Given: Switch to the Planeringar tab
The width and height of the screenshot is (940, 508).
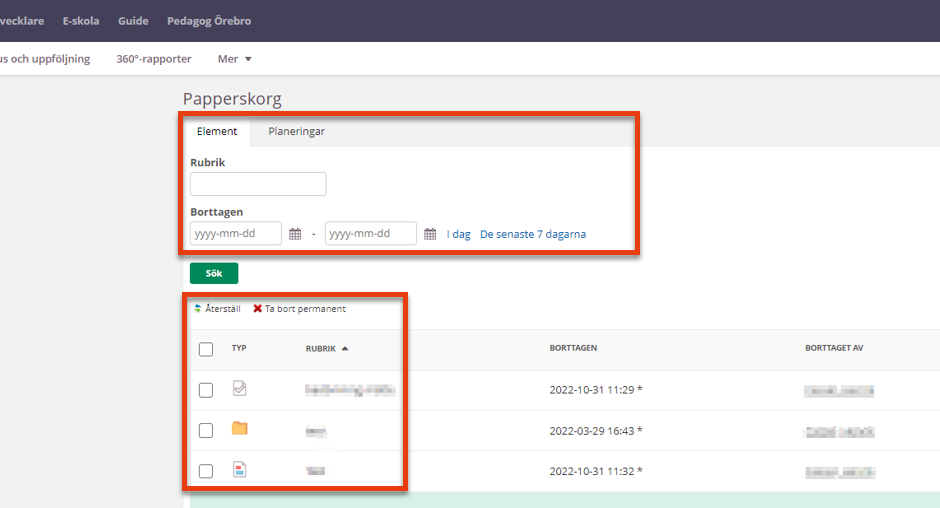Looking at the screenshot, I should tap(296, 131).
